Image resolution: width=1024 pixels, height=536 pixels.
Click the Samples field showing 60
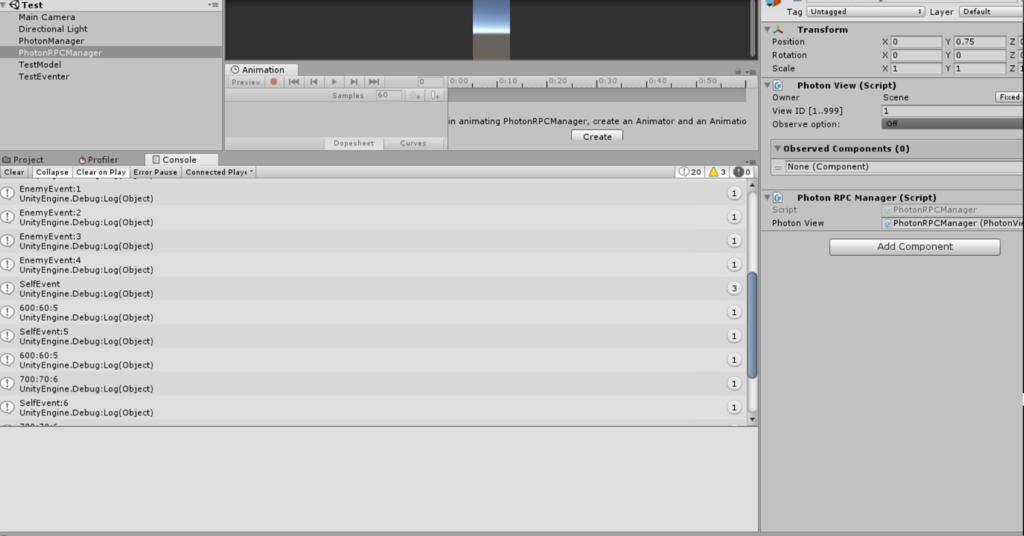[389, 95]
